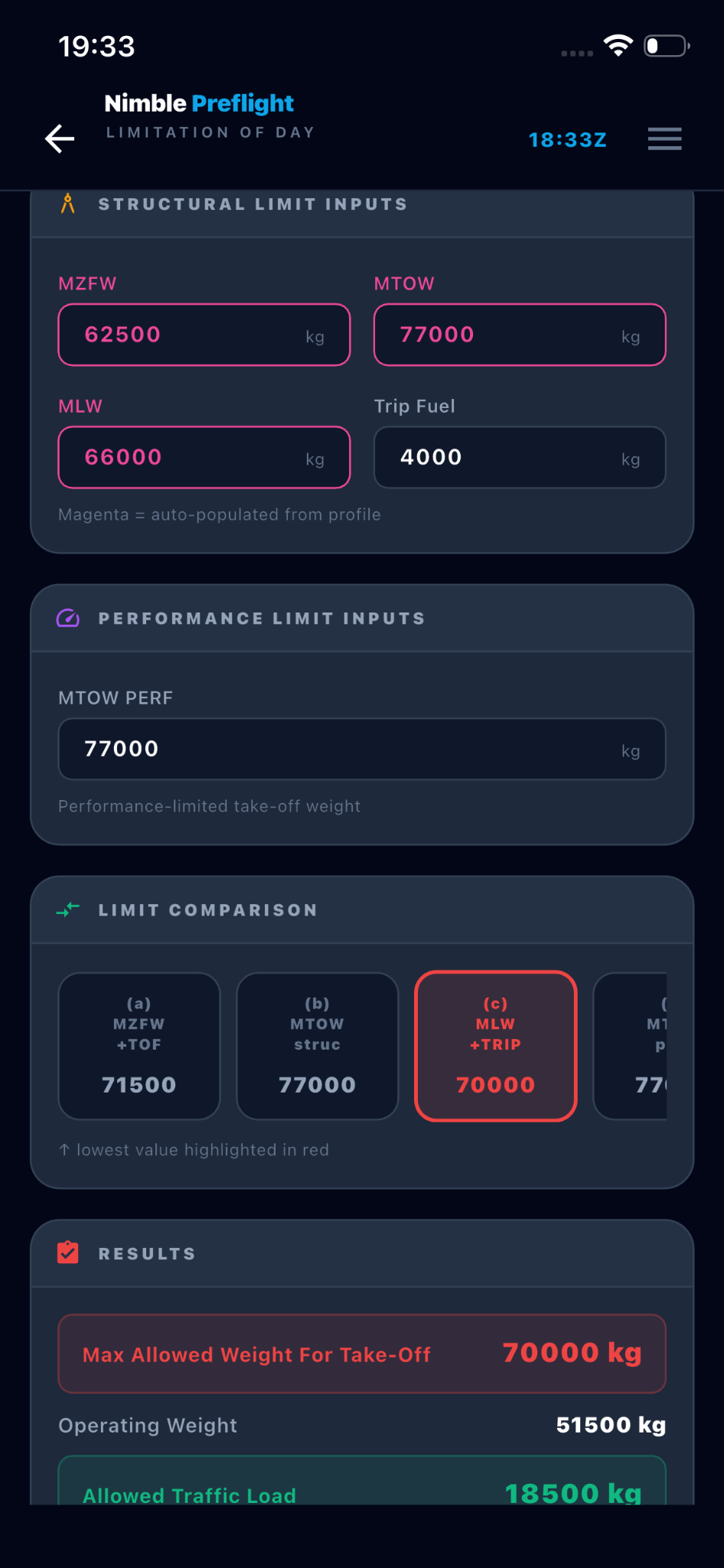Tap the Allowed Traffic Load result row
This screenshot has width=724, height=1568.
[362, 1481]
